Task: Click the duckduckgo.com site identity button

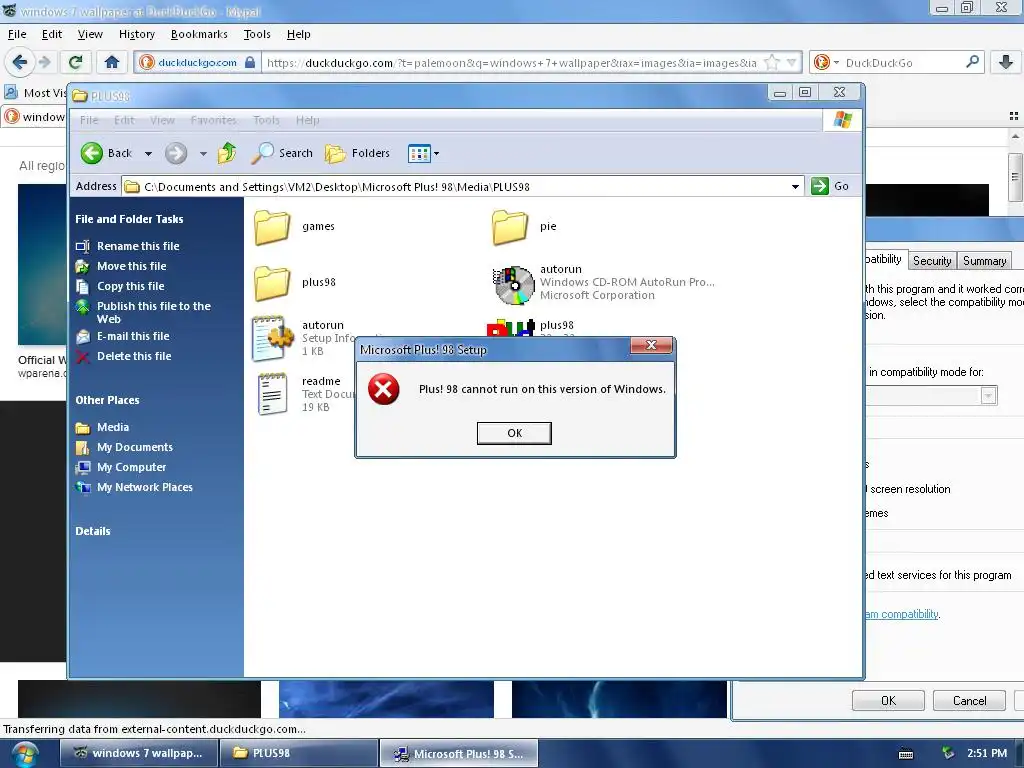Action: click(x=197, y=63)
